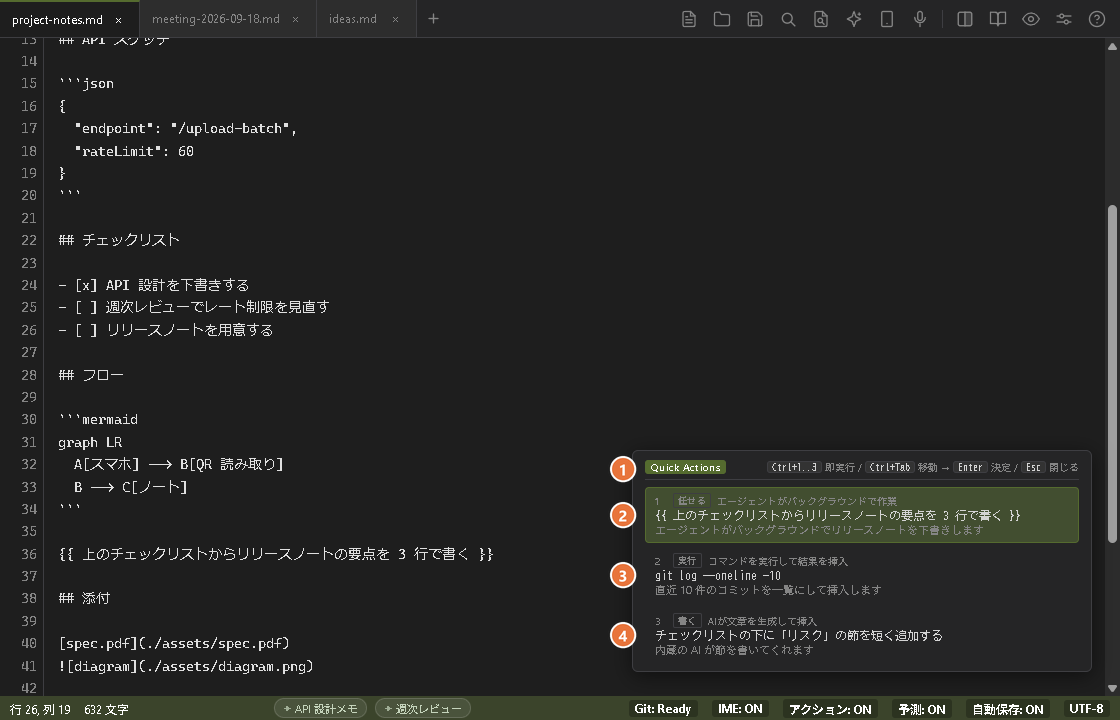Click the AI sparkle icon
Screen dimensions: 1120x720
[x=854, y=19]
